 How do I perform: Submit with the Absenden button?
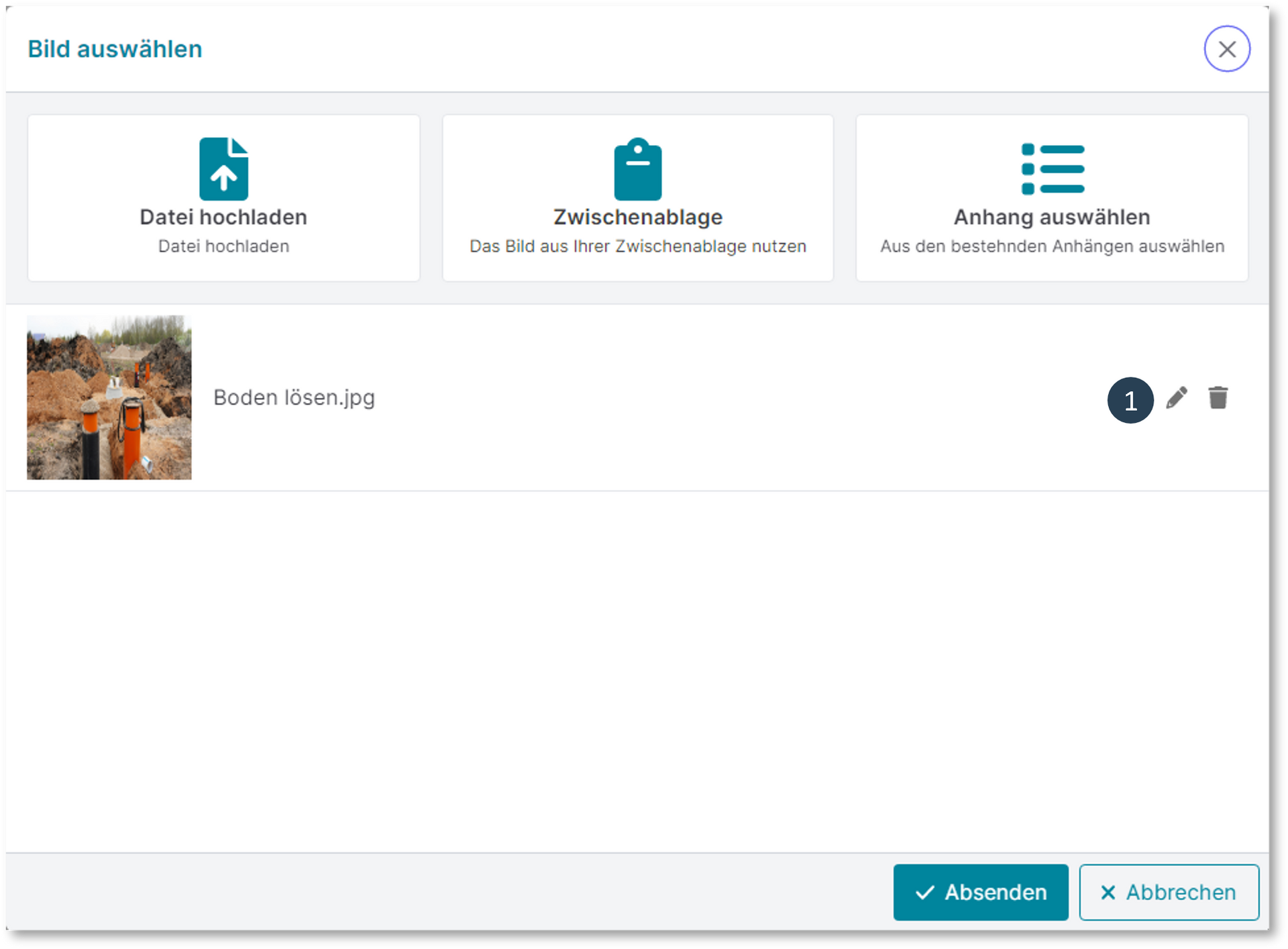(x=981, y=893)
